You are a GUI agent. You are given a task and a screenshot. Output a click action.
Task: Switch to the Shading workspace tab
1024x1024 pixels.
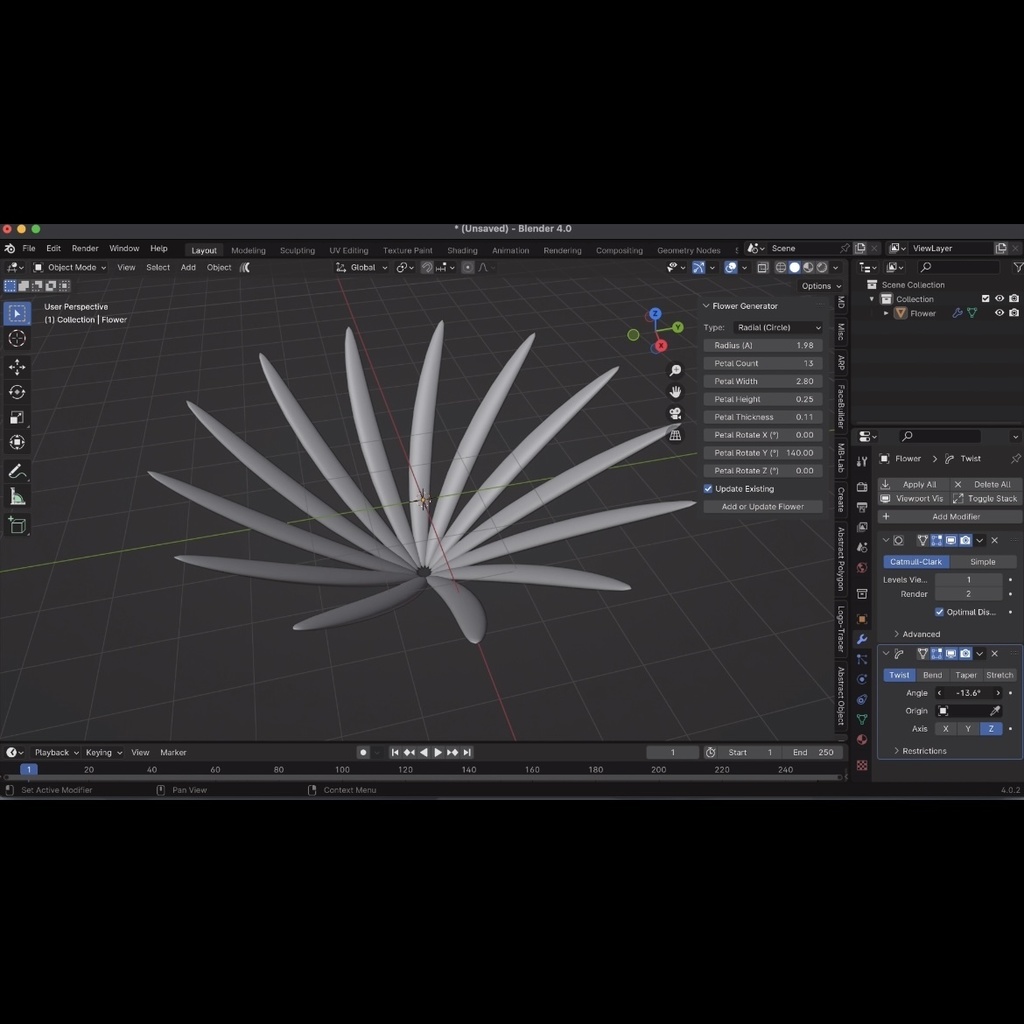462,249
